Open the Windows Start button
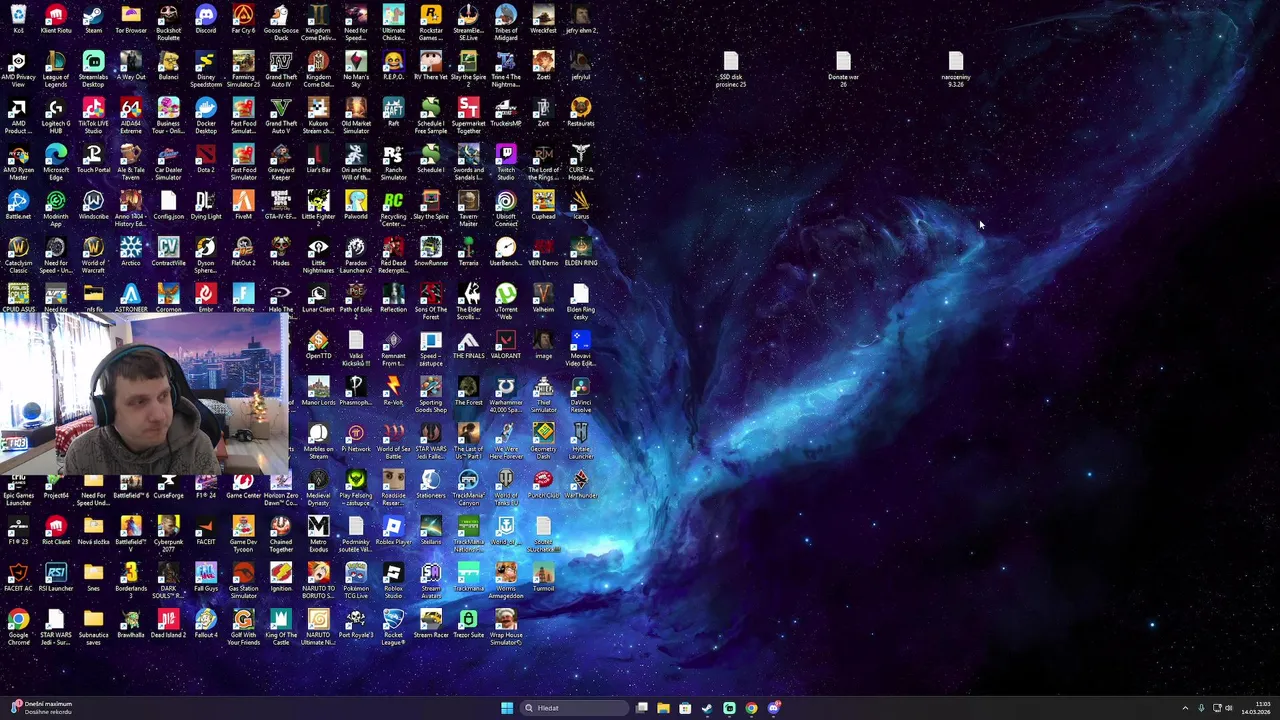This screenshot has height=720, width=1280. pos(507,708)
